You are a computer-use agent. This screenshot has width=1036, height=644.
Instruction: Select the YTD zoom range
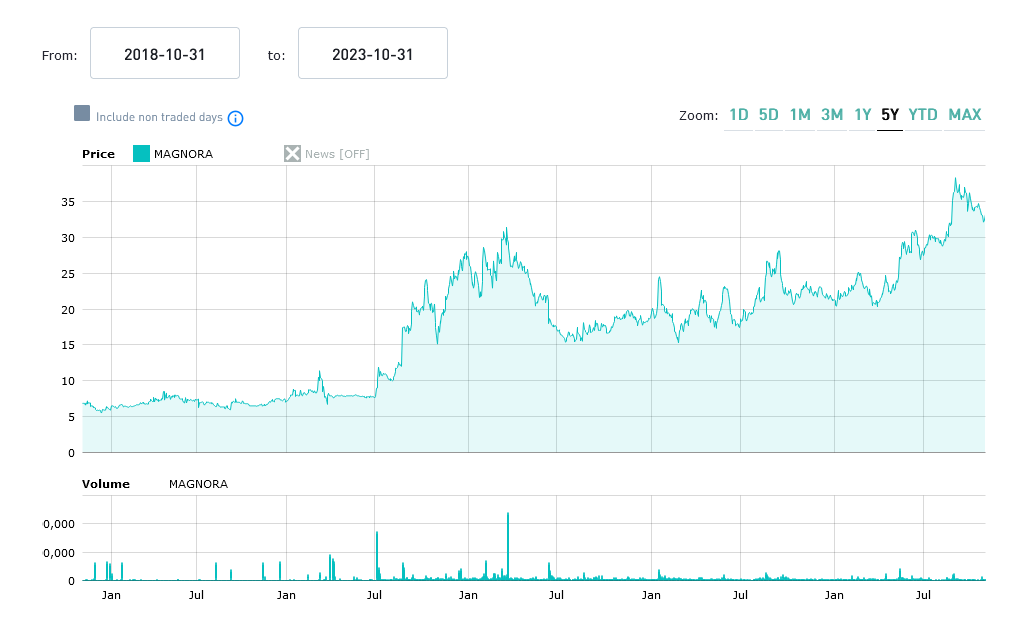[x=923, y=115]
